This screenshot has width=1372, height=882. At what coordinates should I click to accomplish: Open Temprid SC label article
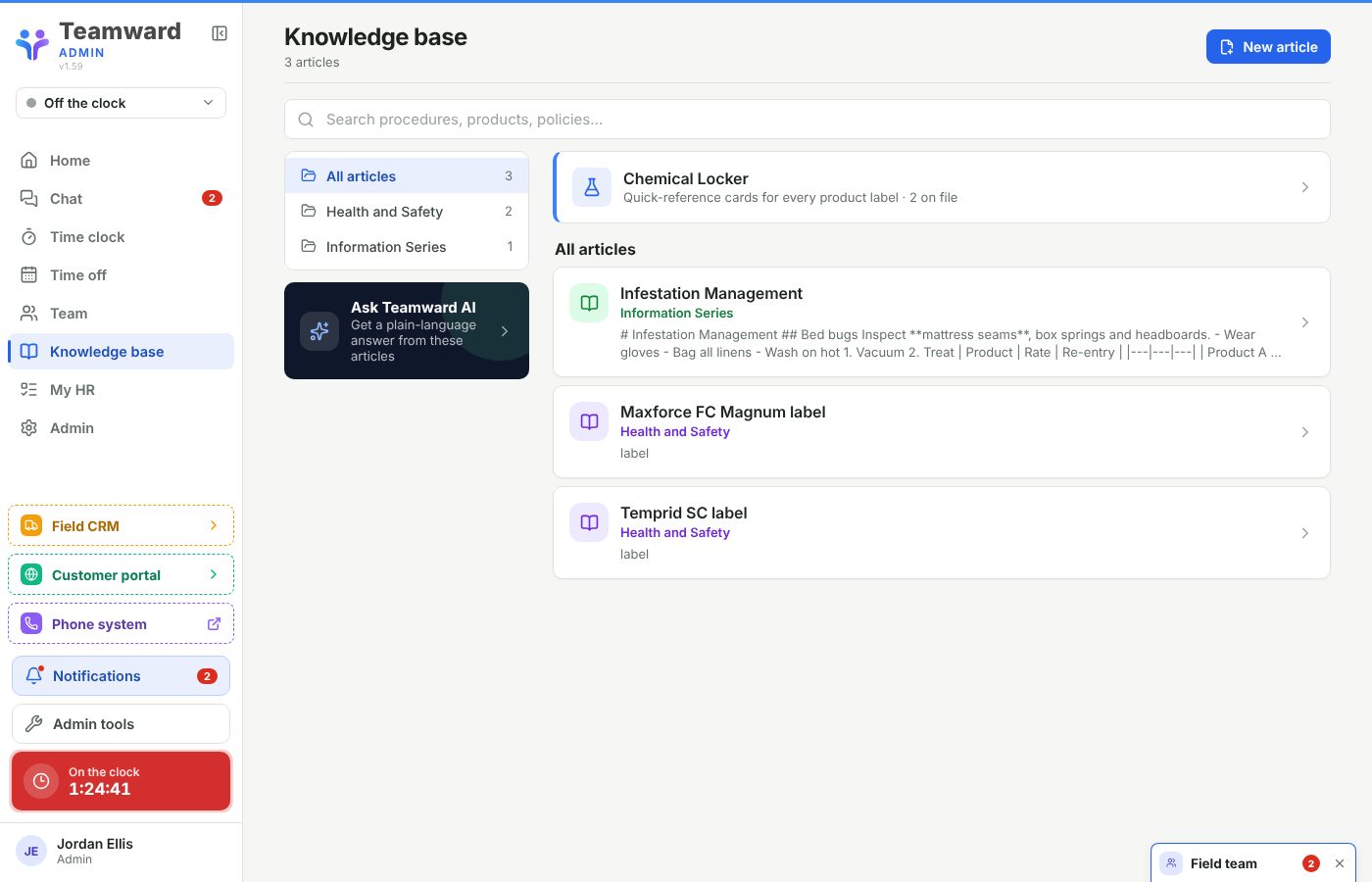click(x=683, y=513)
